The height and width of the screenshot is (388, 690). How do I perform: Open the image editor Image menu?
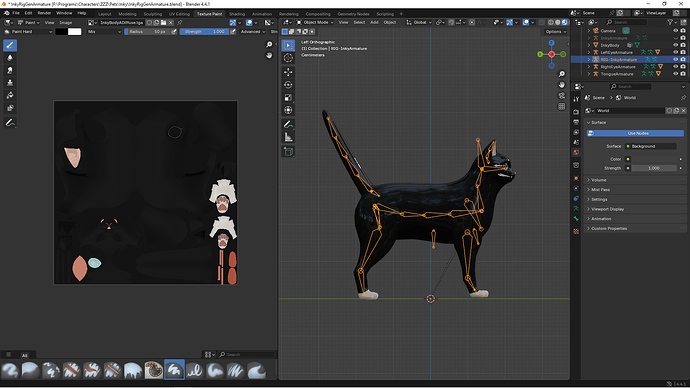coord(66,22)
